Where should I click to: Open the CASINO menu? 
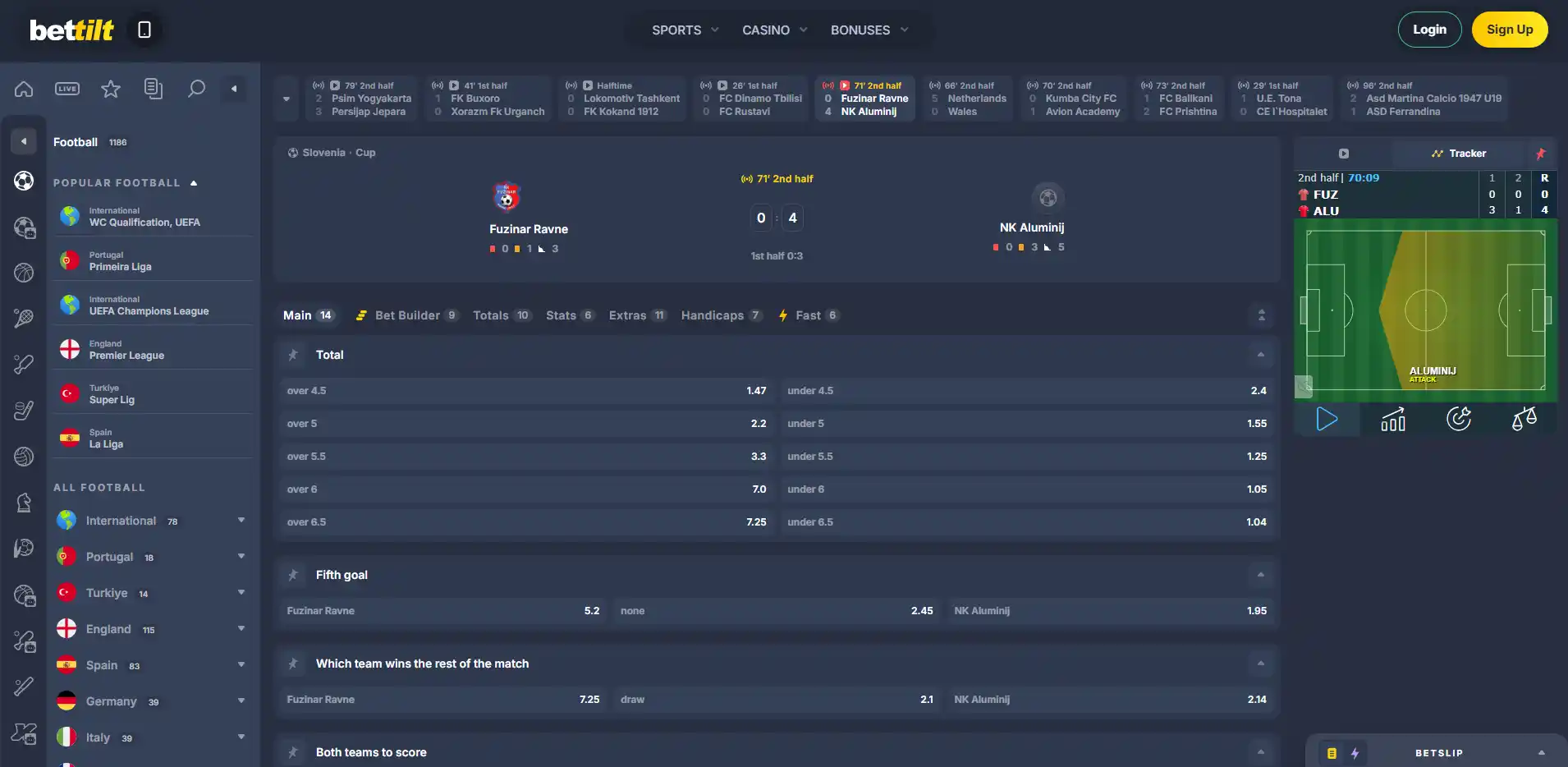[775, 30]
